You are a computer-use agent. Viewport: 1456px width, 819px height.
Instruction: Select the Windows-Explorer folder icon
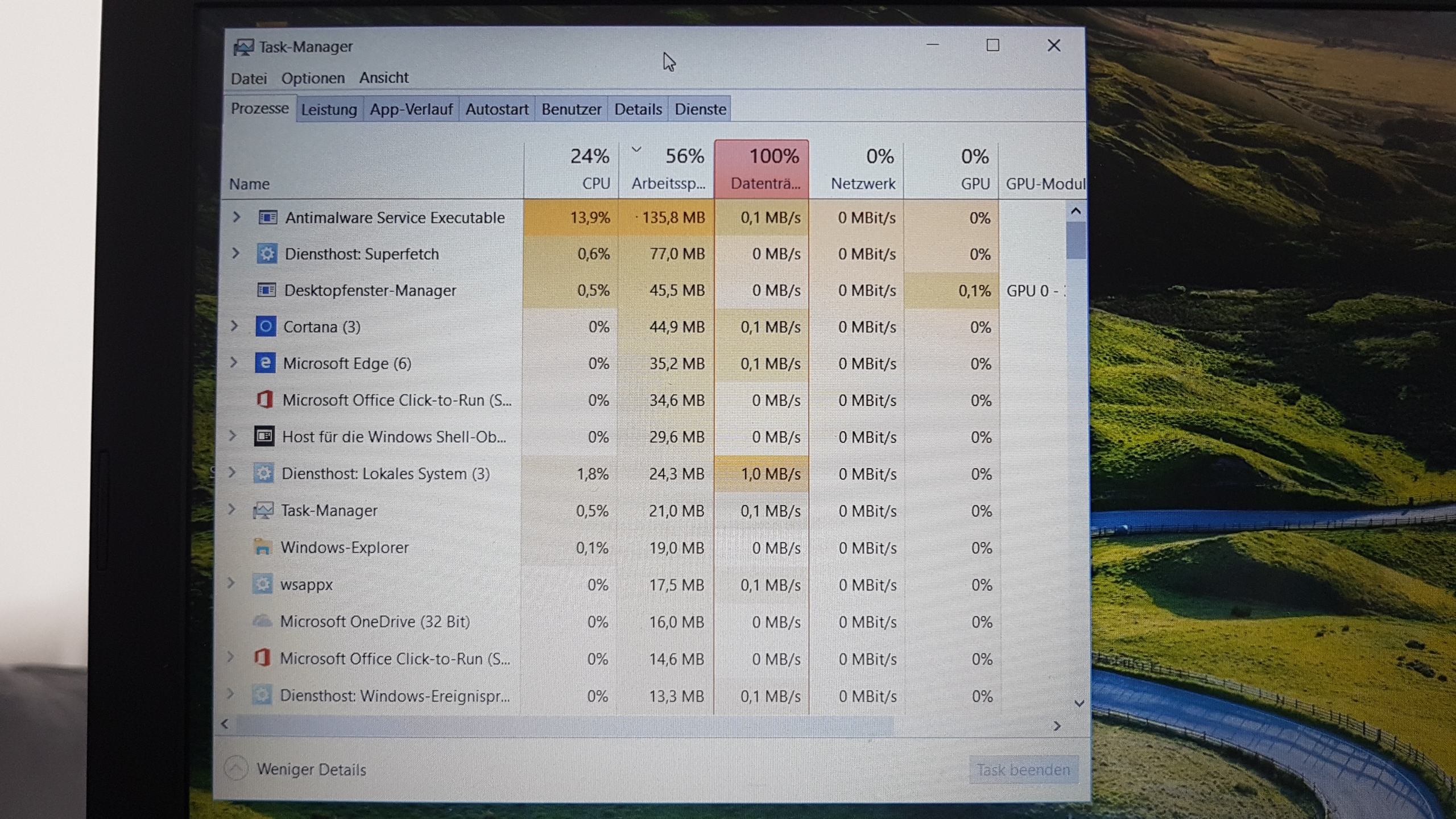262,547
